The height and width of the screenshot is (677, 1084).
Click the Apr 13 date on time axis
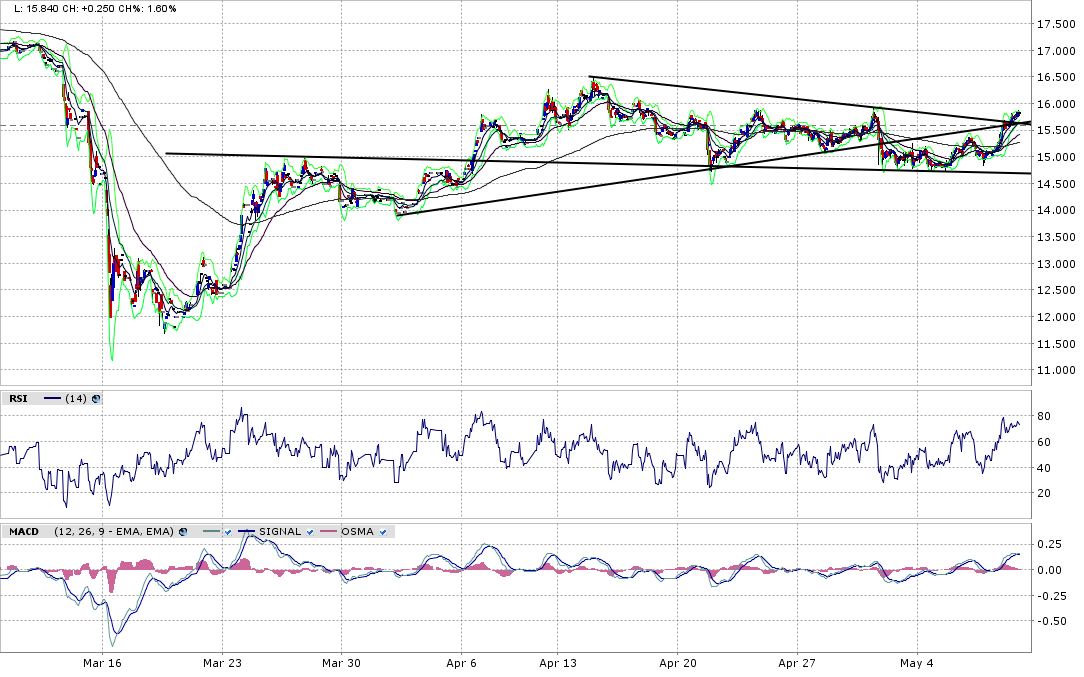click(x=560, y=663)
